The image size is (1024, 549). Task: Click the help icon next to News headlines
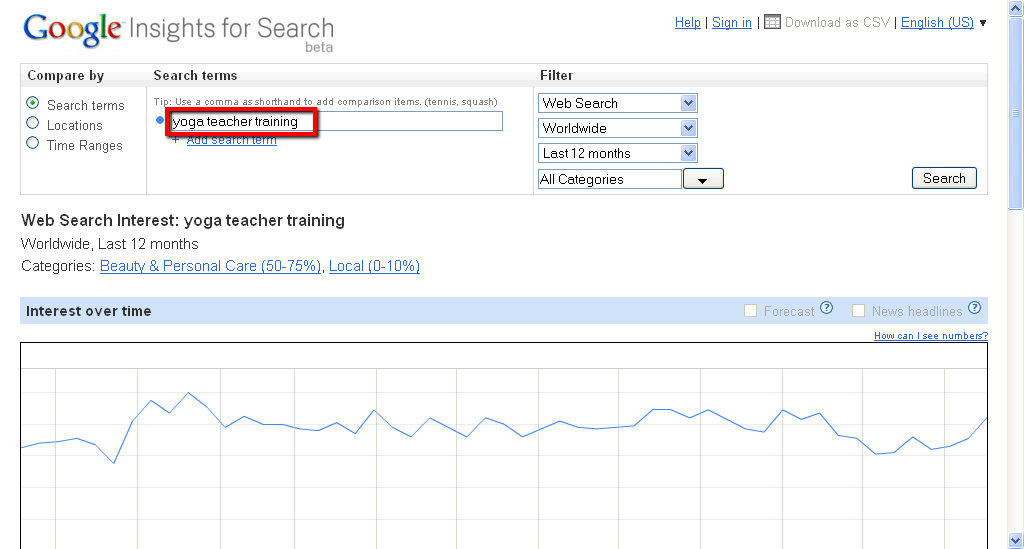[x=974, y=309]
